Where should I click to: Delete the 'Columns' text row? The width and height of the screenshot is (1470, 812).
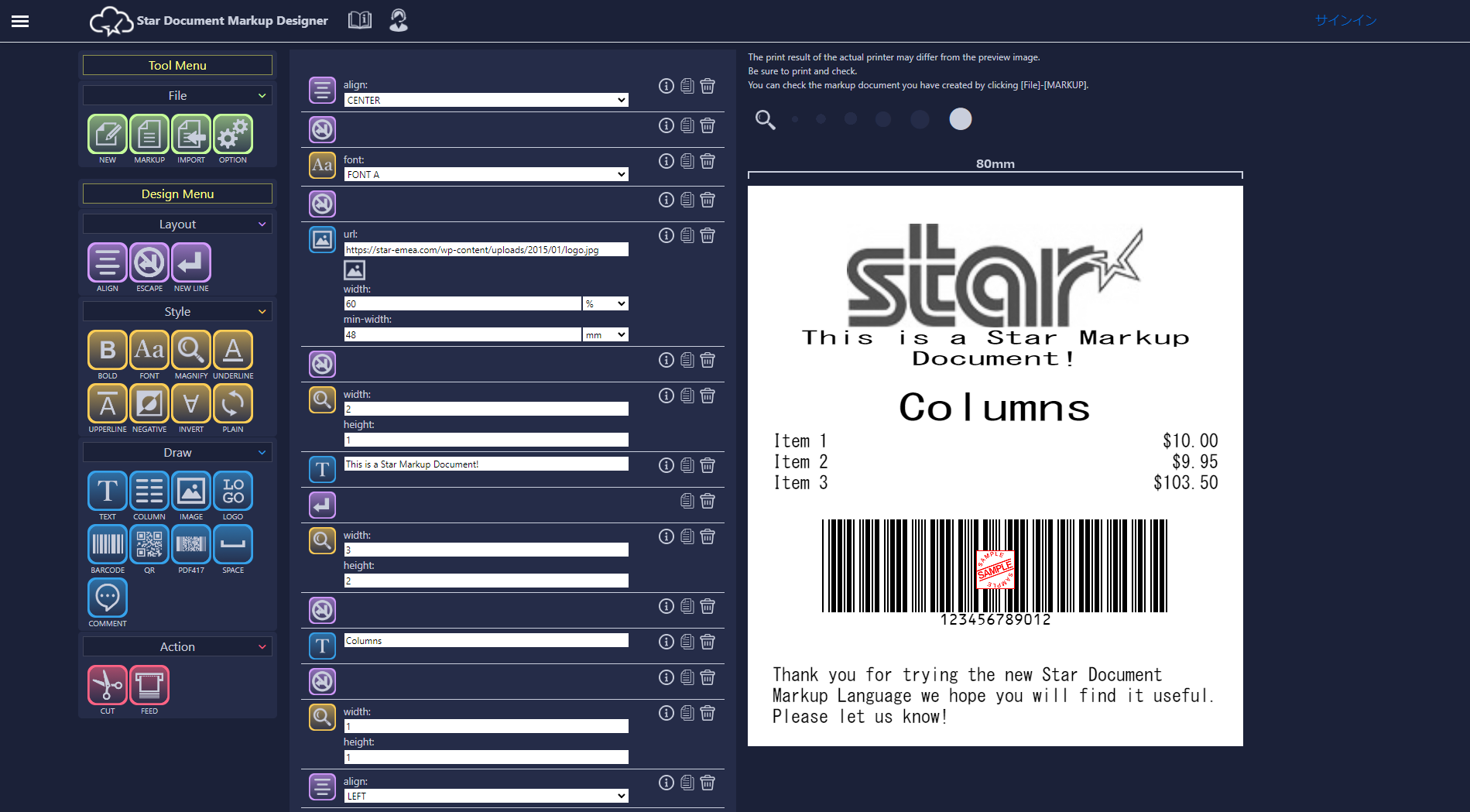pos(708,642)
